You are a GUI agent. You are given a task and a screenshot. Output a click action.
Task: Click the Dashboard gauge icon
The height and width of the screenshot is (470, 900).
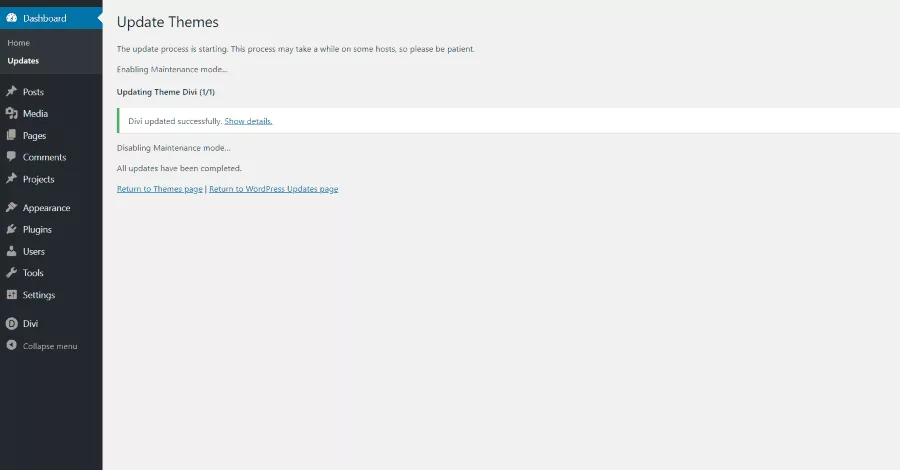11,18
